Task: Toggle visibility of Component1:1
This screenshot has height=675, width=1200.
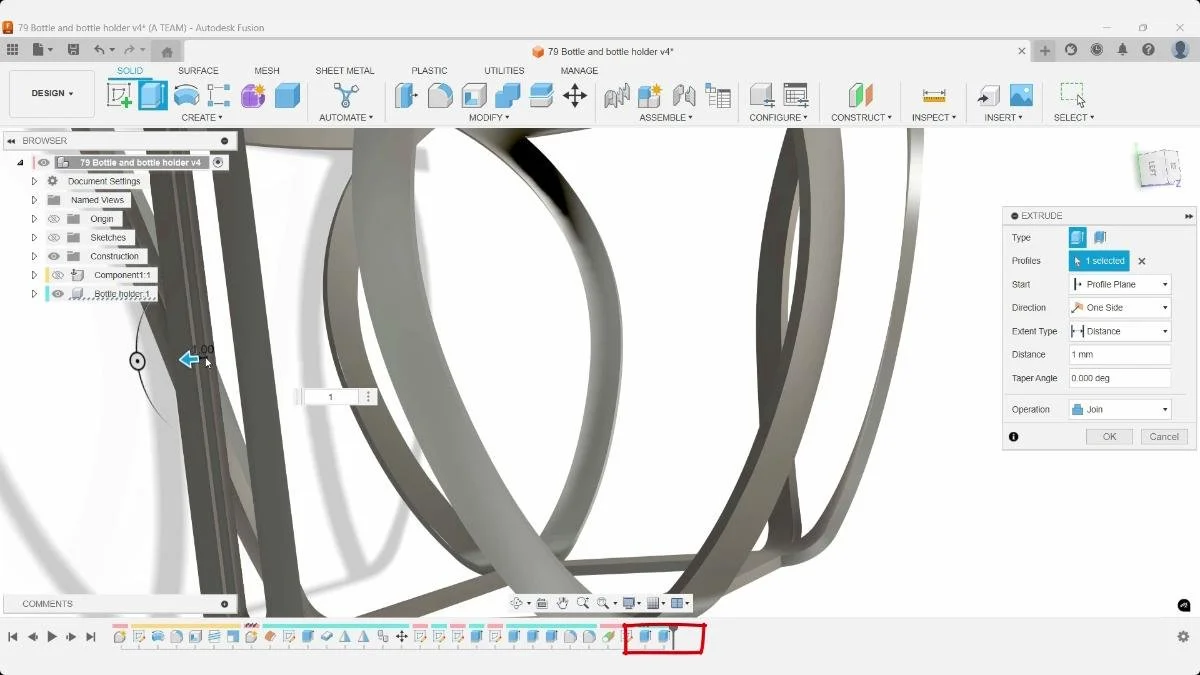Action: [x=58, y=275]
